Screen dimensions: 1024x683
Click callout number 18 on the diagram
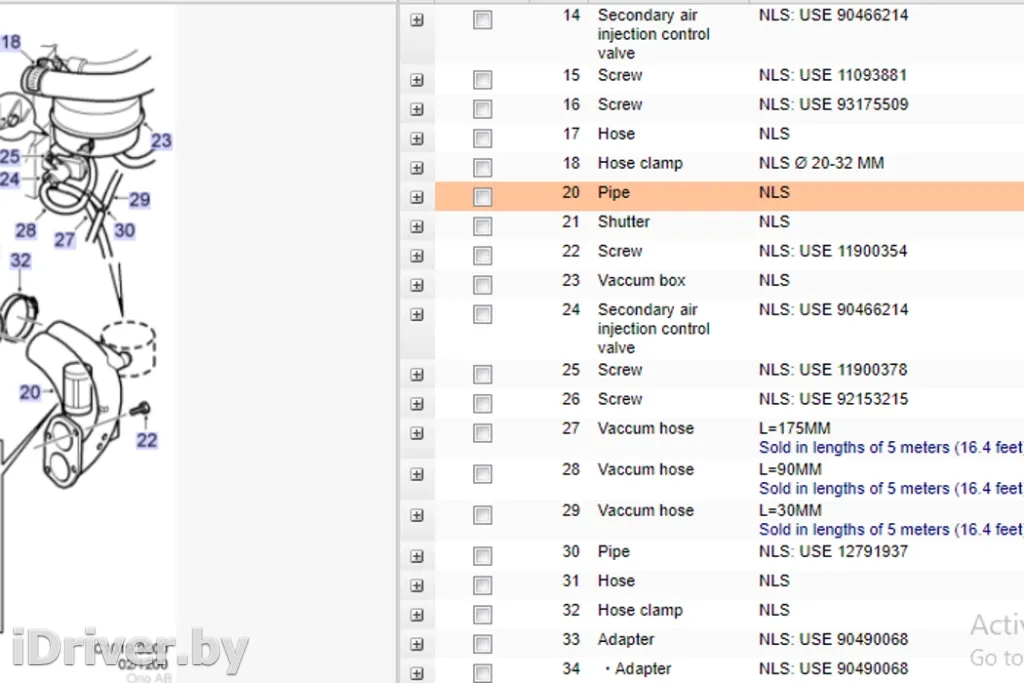(10, 42)
